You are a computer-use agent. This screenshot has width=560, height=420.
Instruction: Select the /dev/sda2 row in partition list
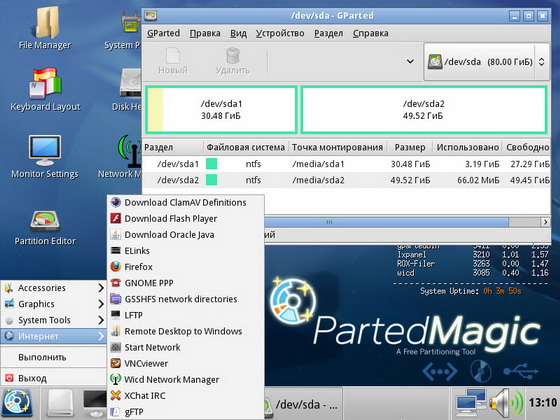[346, 180]
